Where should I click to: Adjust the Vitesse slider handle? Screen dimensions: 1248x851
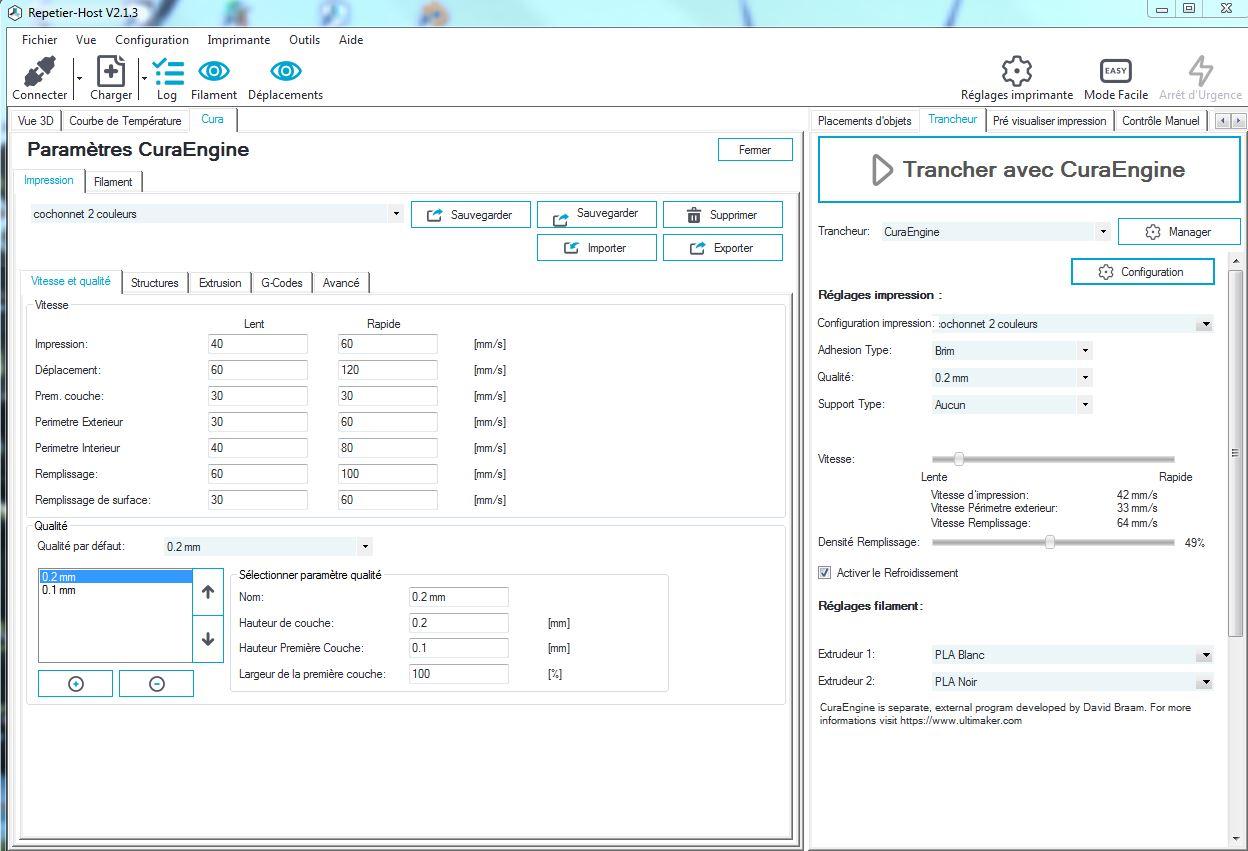pos(958,459)
